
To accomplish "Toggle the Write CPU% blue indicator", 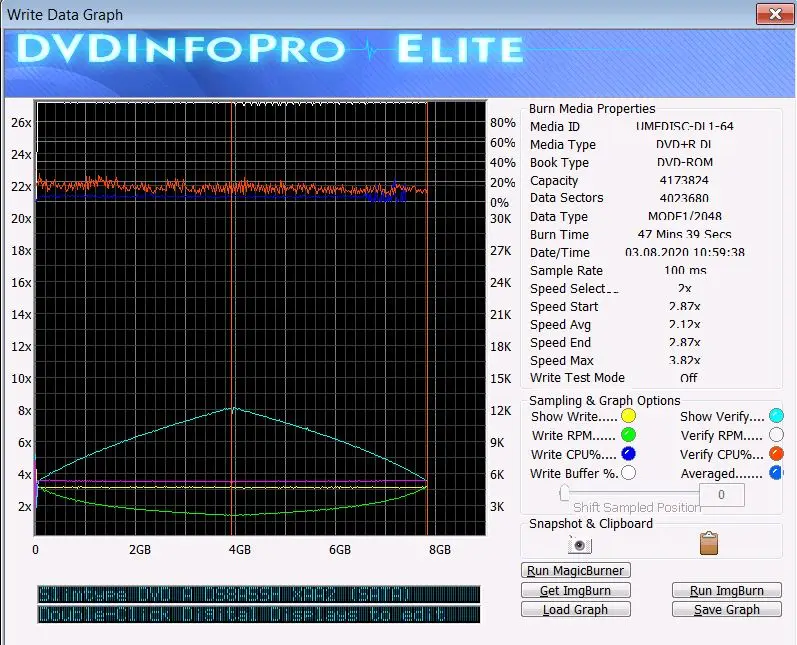I will [x=628, y=453].
